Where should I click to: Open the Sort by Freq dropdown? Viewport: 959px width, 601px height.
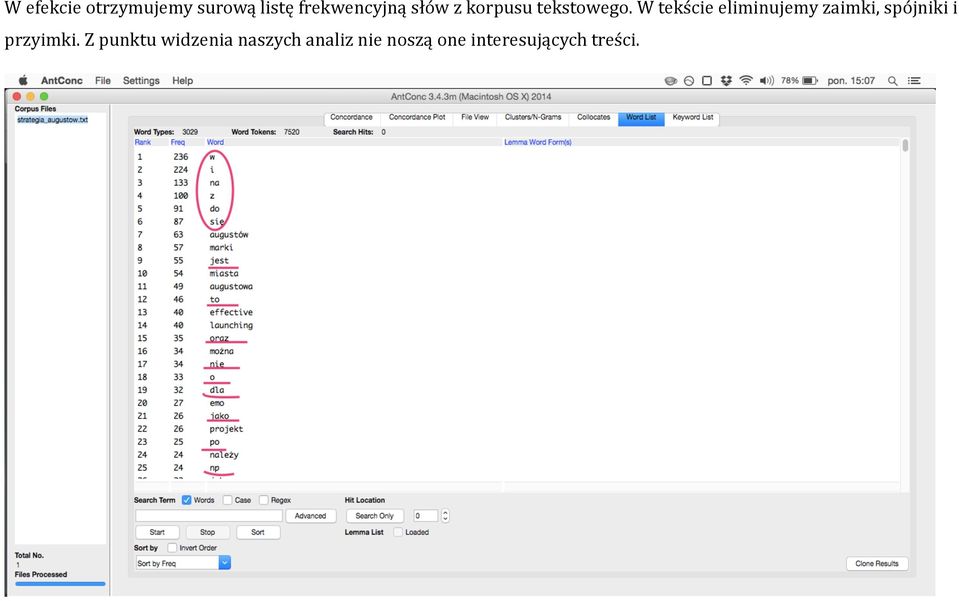point(183,563)
